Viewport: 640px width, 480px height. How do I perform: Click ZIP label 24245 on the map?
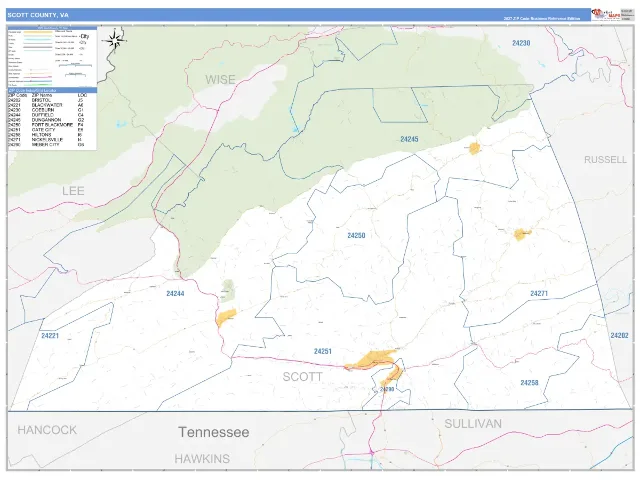pos(409,139)
